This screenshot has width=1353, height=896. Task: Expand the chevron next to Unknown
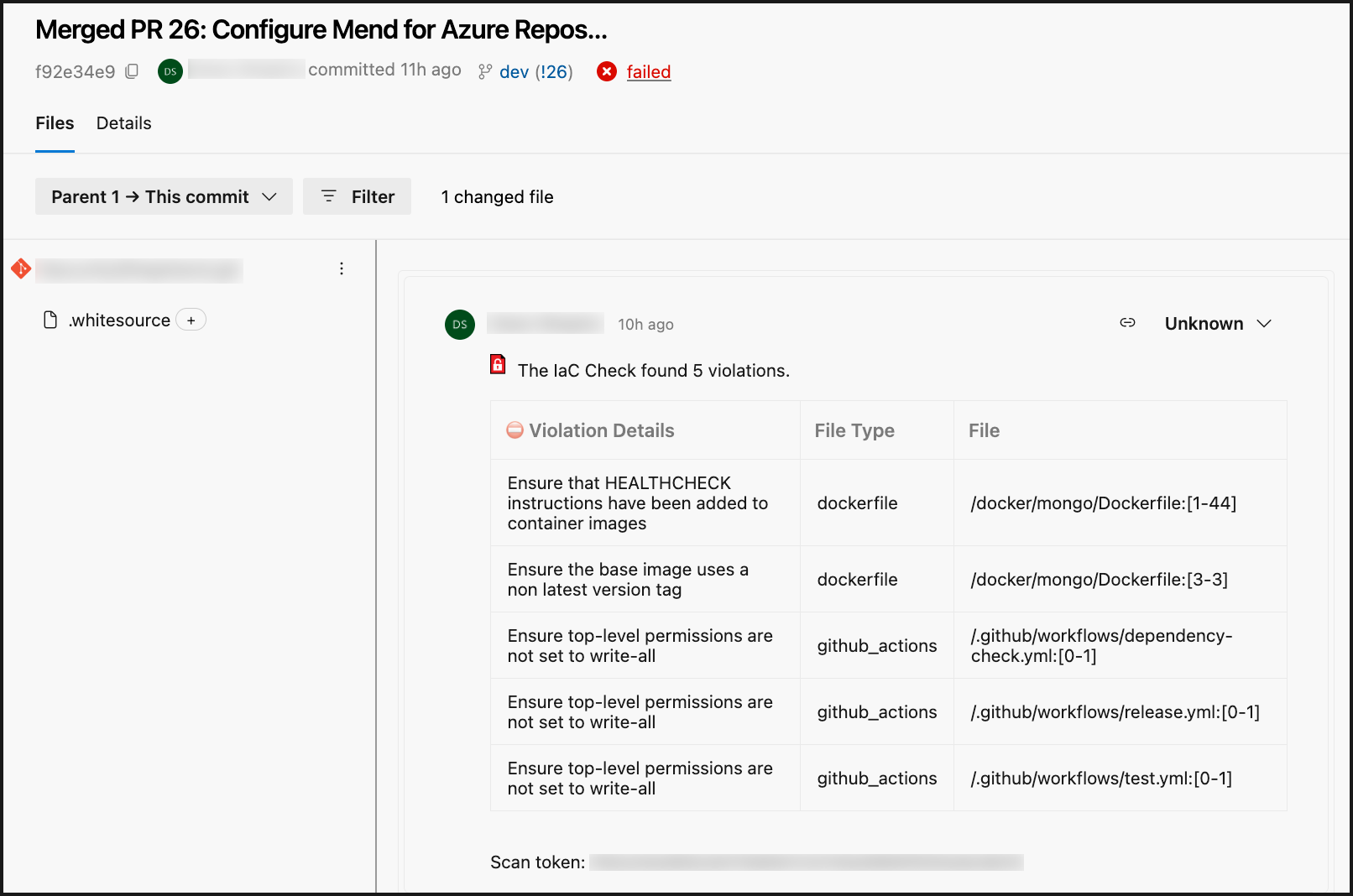[1266, 323]
